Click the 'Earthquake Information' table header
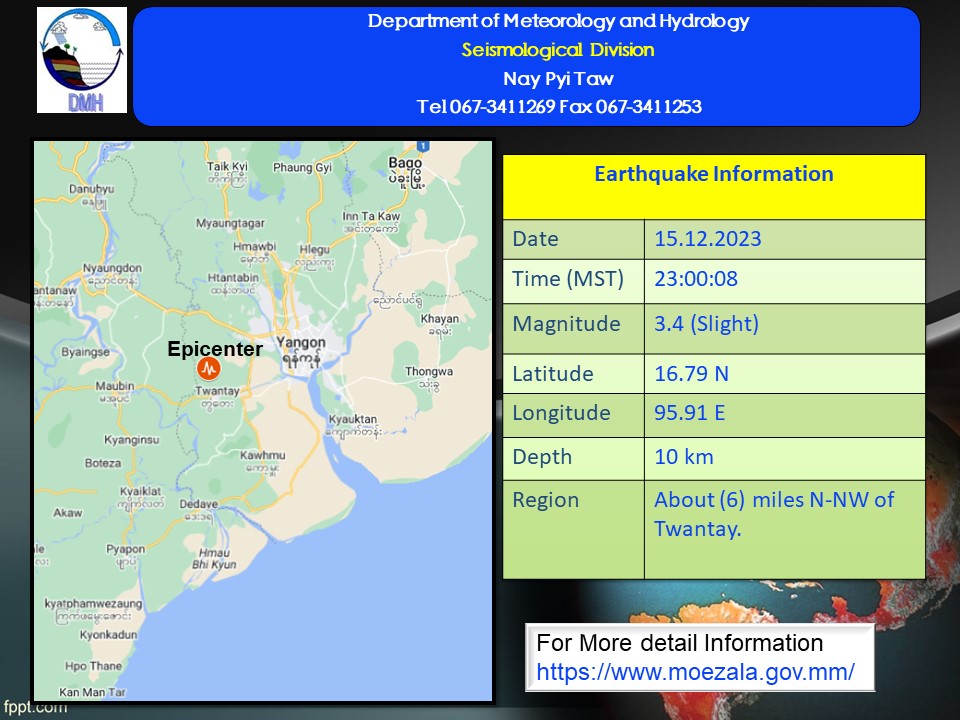 pos(714,174)
